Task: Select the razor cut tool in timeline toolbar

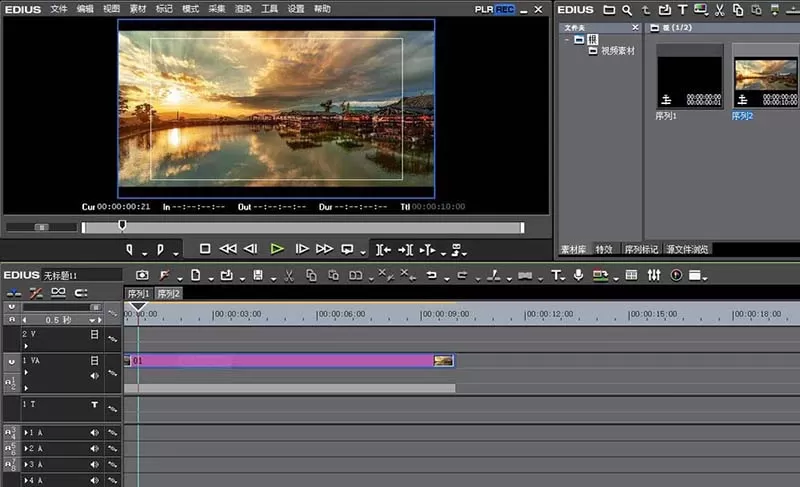Action: tap(289, 276)
